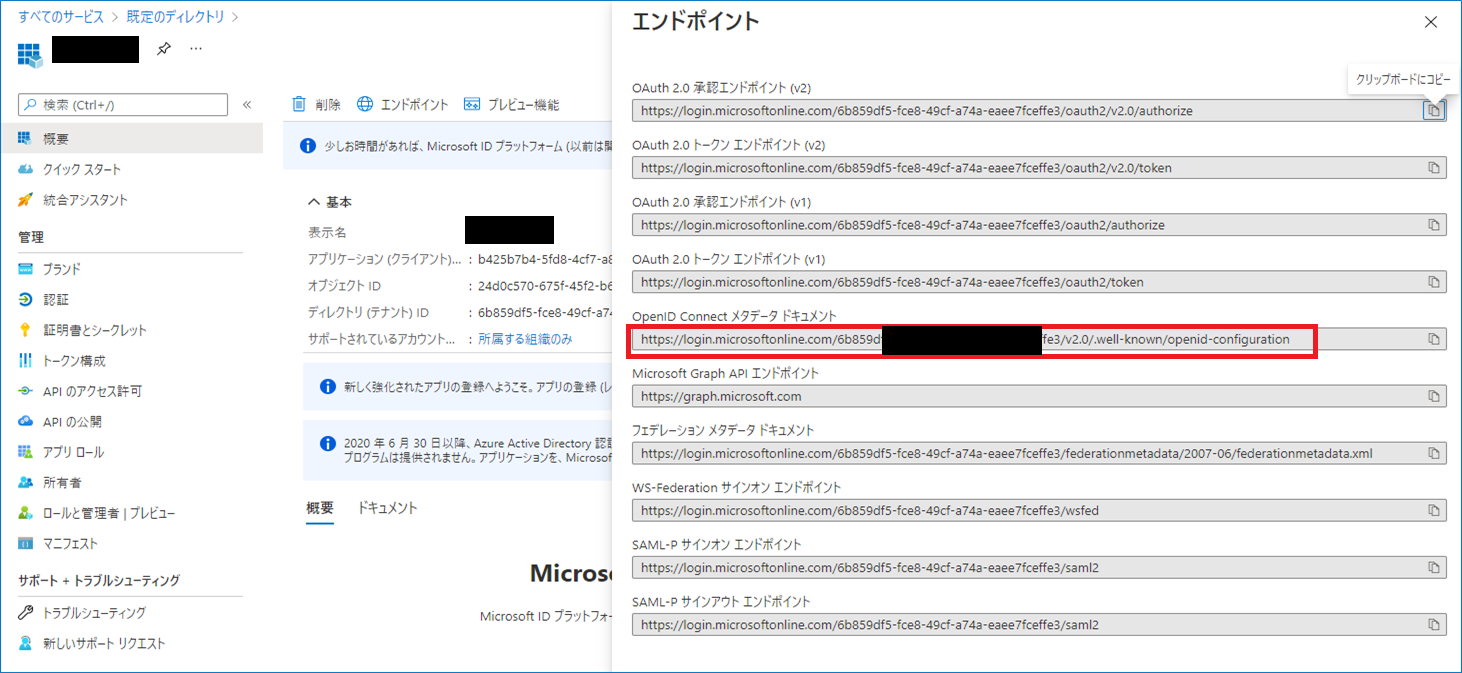Click the search box 検索 (Ctrl+/)
The width and height of the screenshot is (1462, 673).
[x=123, y=105]
